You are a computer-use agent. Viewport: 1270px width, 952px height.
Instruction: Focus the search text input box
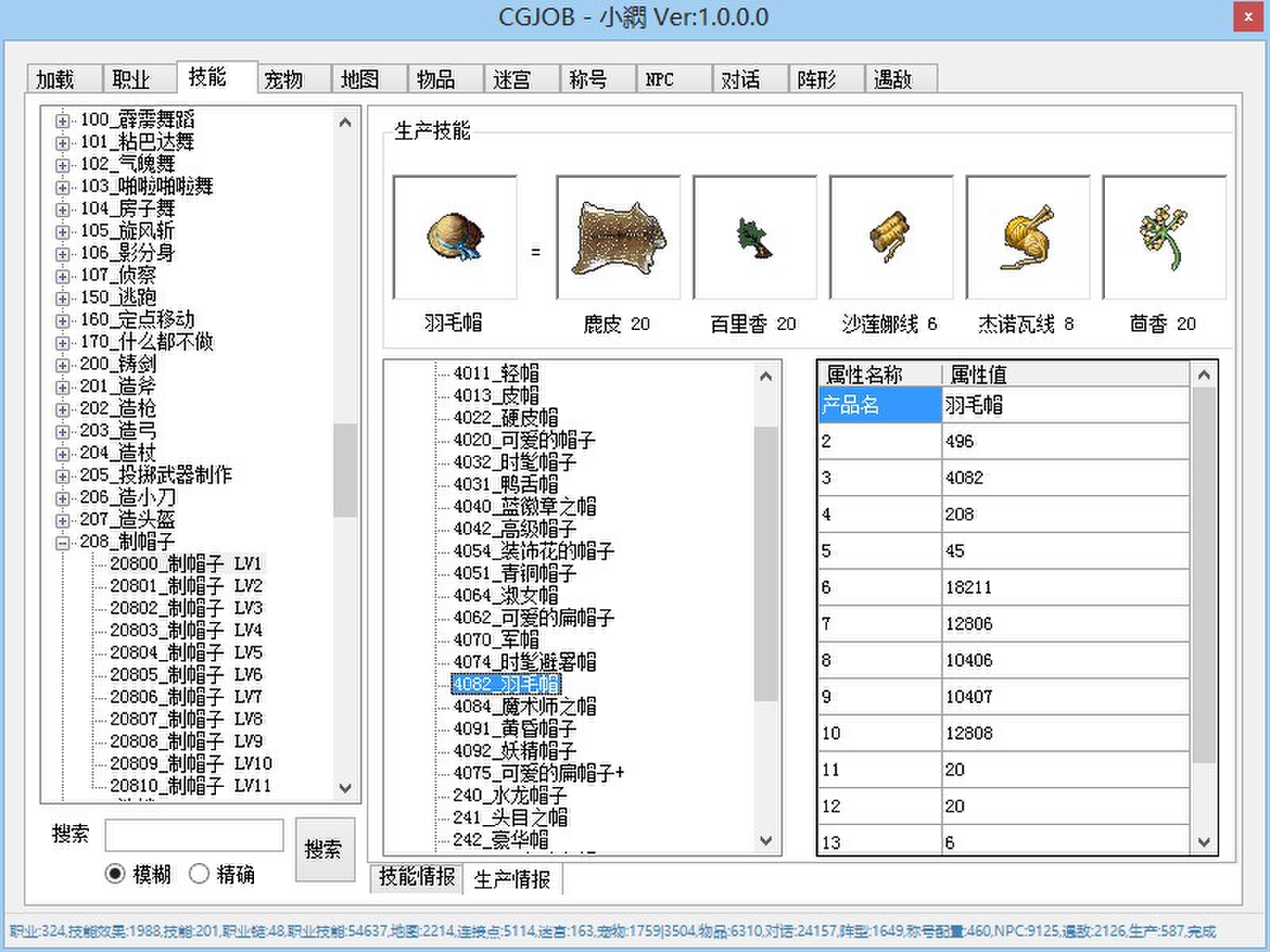194,835
